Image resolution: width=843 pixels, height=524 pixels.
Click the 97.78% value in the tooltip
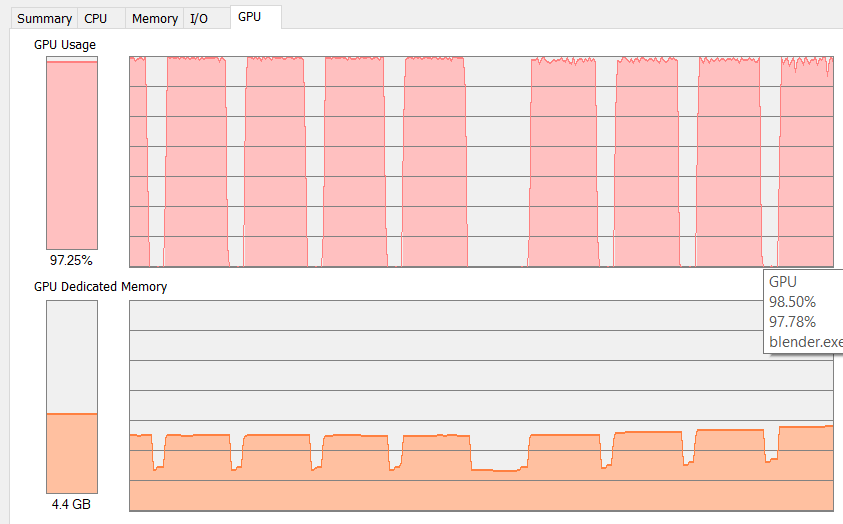792,321
